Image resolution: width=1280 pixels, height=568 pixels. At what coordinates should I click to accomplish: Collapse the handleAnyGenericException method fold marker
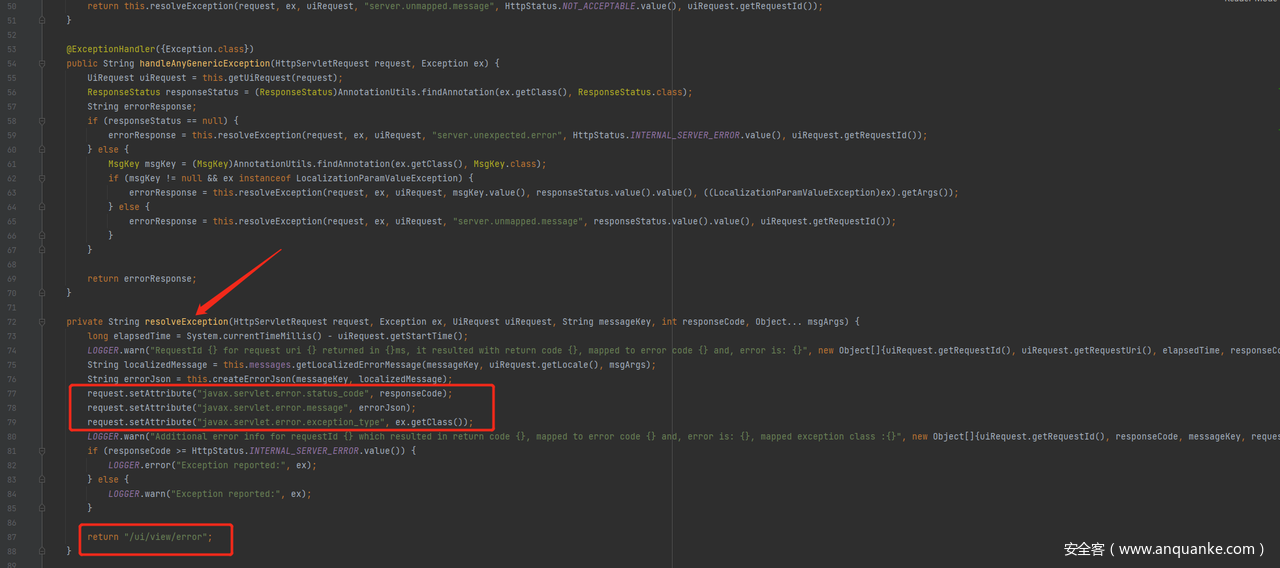[42, 63]
